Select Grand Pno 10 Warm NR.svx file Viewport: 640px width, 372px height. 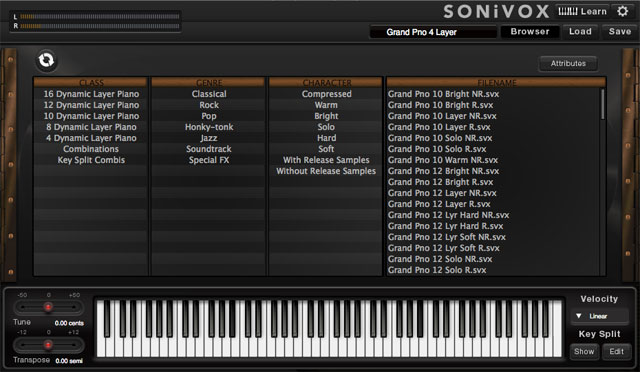443,160
